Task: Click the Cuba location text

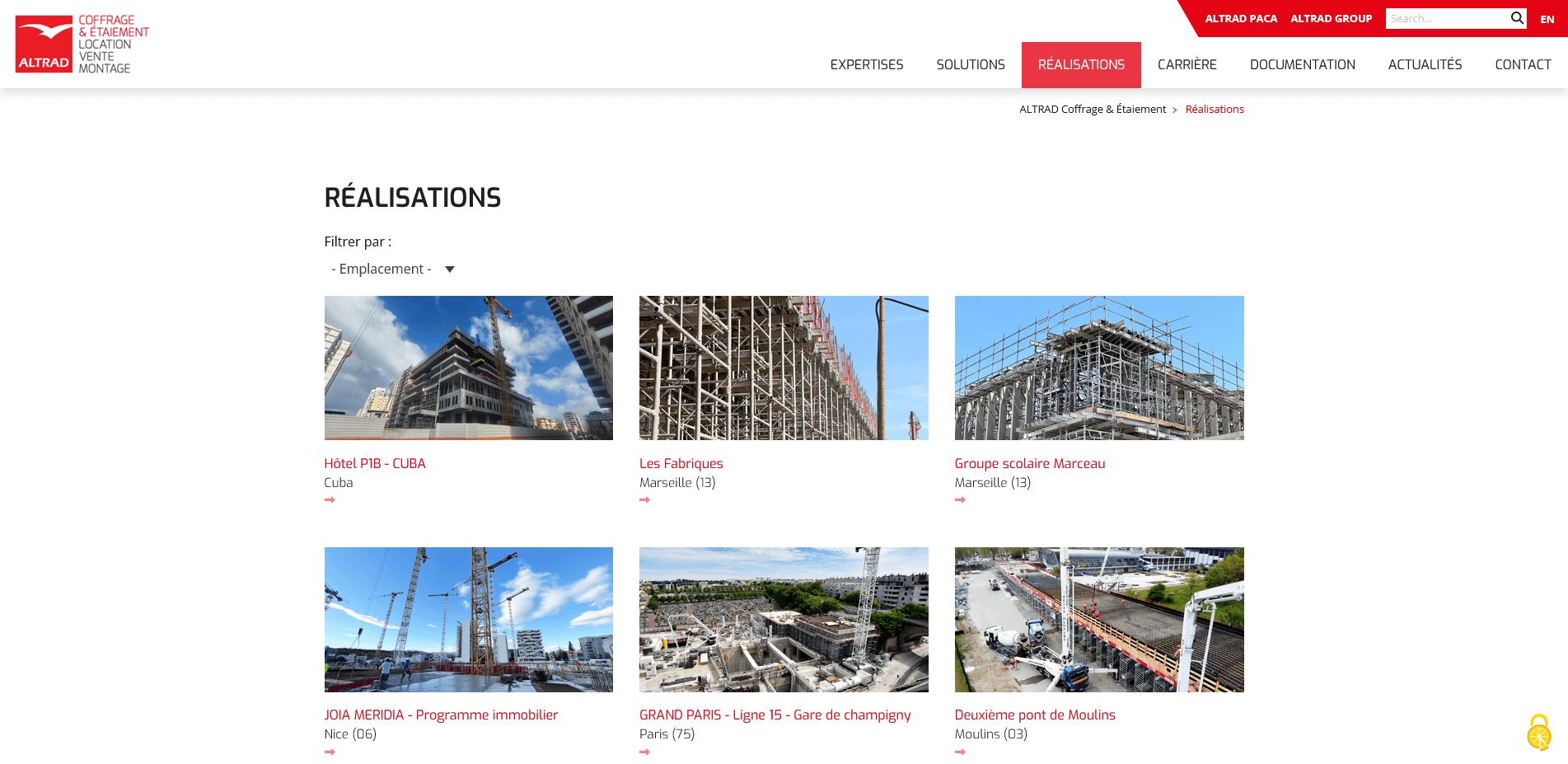Action: [x=339, y=482]
